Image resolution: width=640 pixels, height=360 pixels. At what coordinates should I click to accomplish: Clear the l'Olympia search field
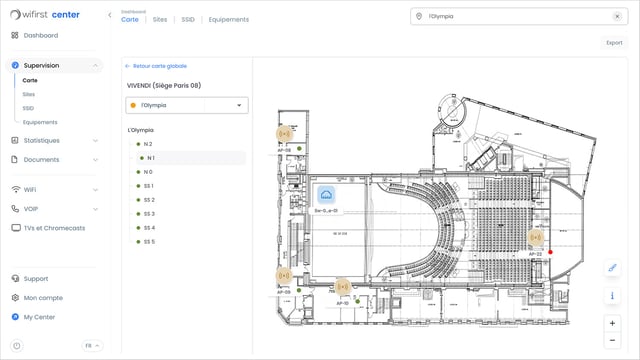[617, 16]
